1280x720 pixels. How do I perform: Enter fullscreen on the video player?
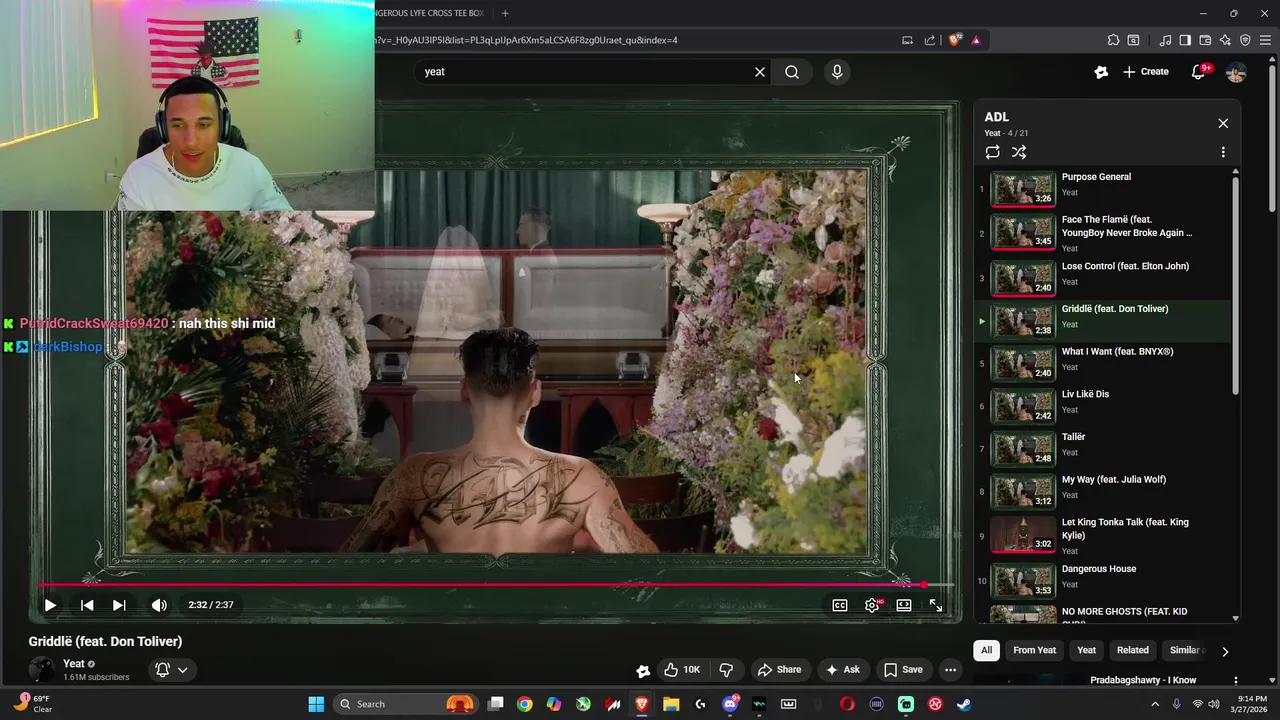pyautogui.click(x=936, y=605)
